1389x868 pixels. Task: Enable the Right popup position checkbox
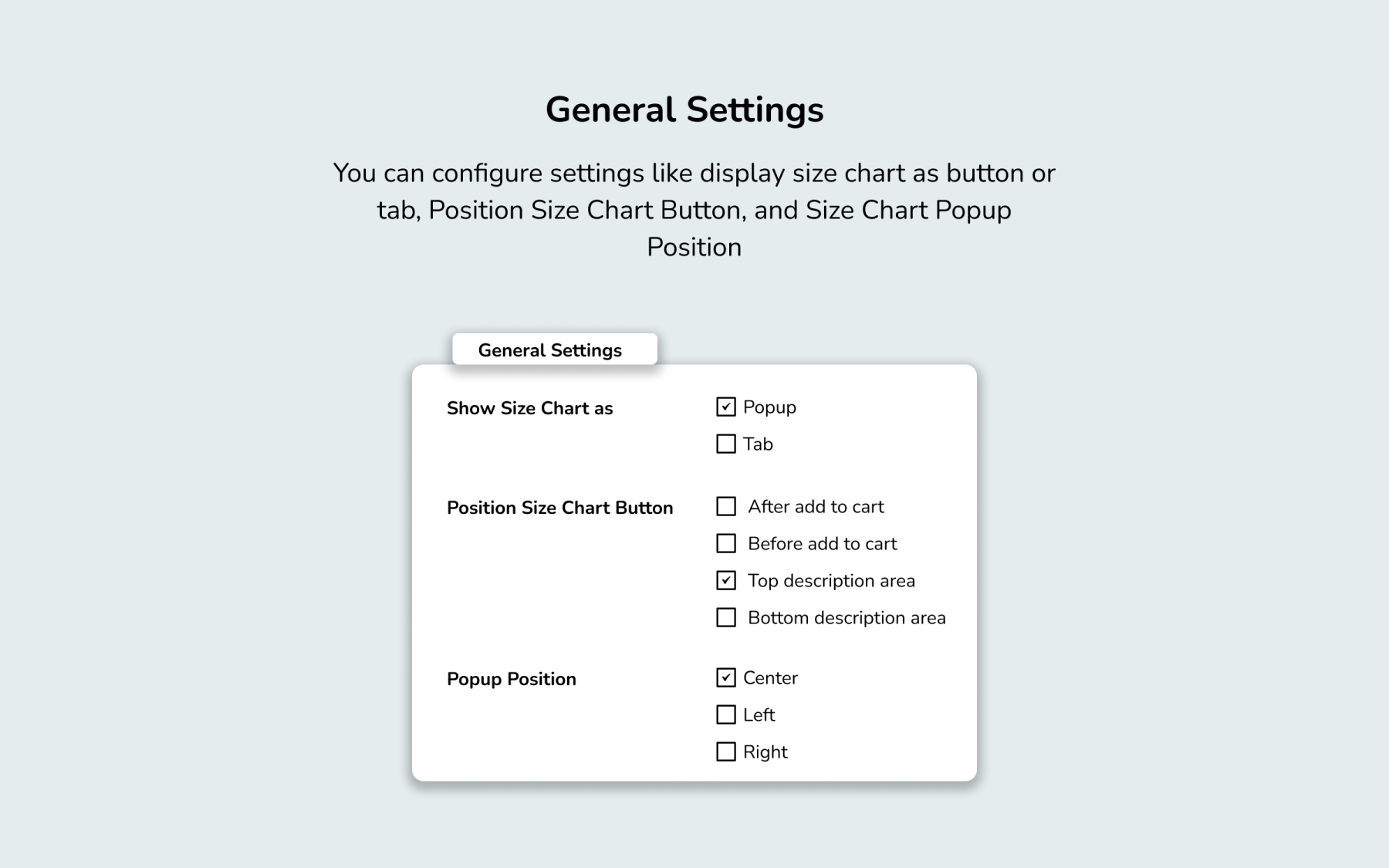725,751
